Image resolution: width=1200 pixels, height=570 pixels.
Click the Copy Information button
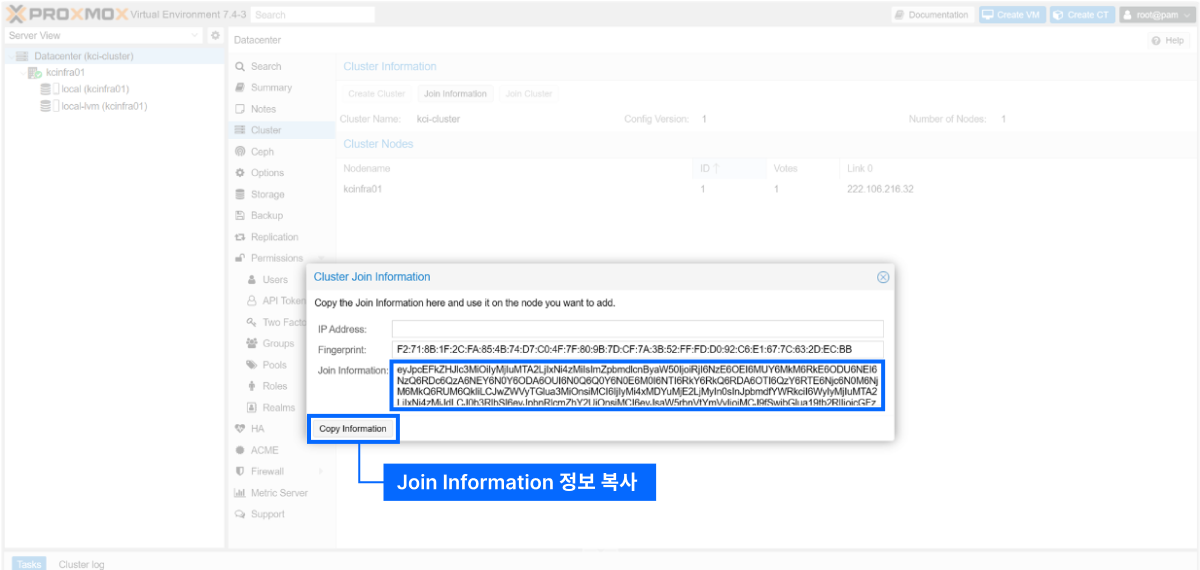353,429
